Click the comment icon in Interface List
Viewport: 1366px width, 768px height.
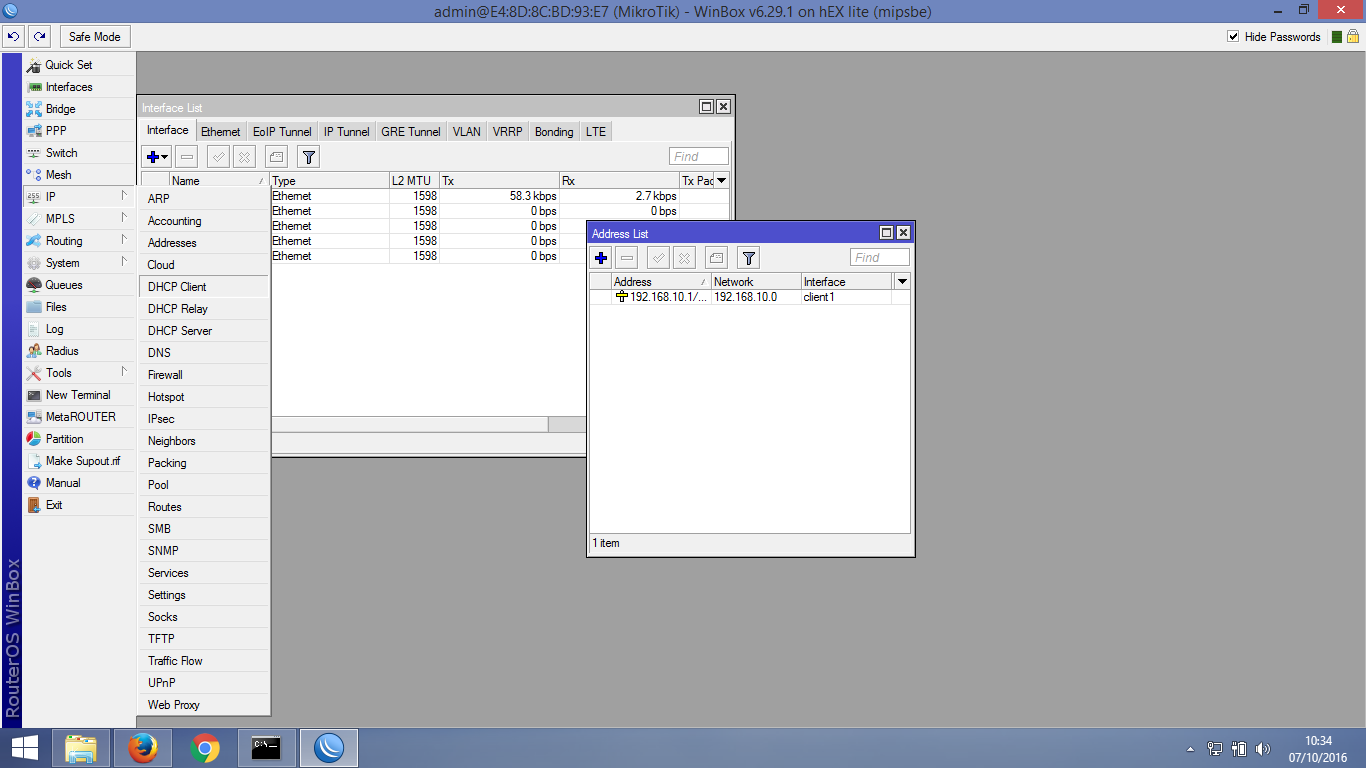277,157
